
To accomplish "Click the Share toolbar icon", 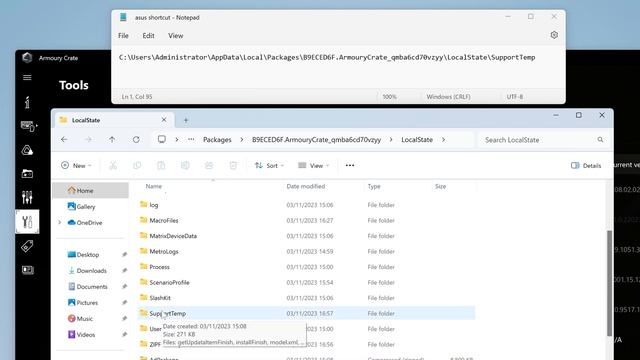I will pyautogui.click(x=209, y=165).
